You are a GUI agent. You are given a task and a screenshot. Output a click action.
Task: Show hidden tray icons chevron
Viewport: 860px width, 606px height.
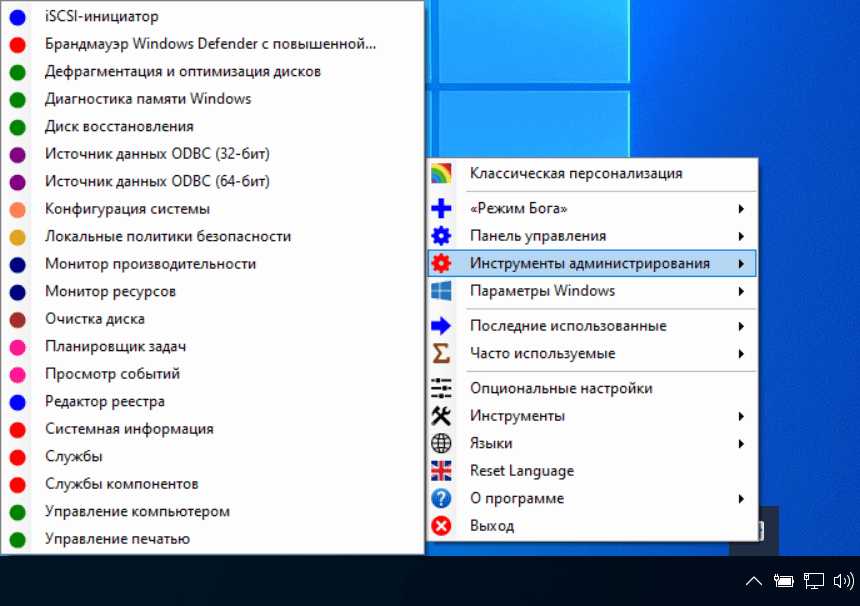pos(754,580)
